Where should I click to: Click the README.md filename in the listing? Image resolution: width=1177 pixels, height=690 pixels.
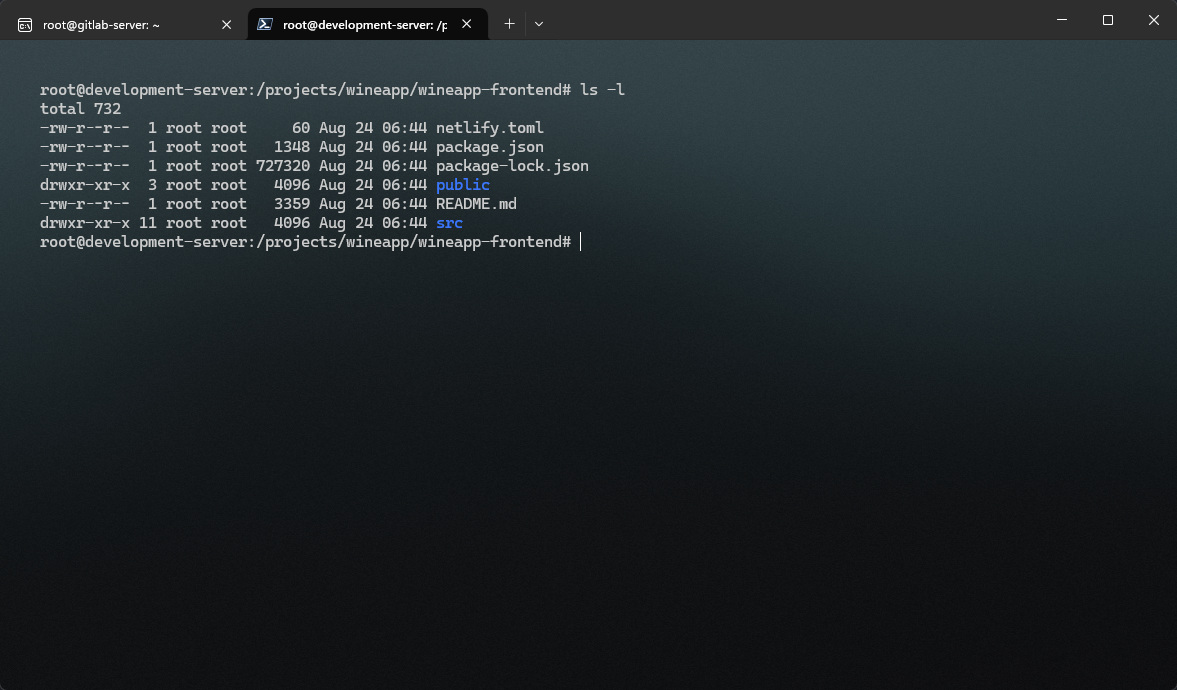pos(476,204)
